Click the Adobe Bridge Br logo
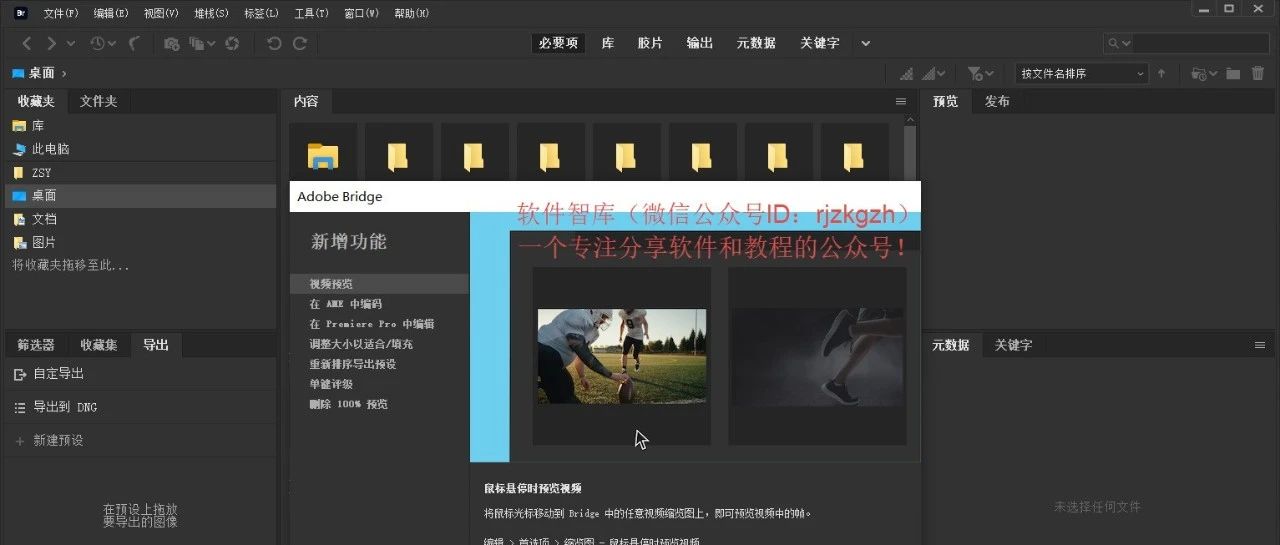Viewport: 1280px width, 545px height. pos(20,13)
